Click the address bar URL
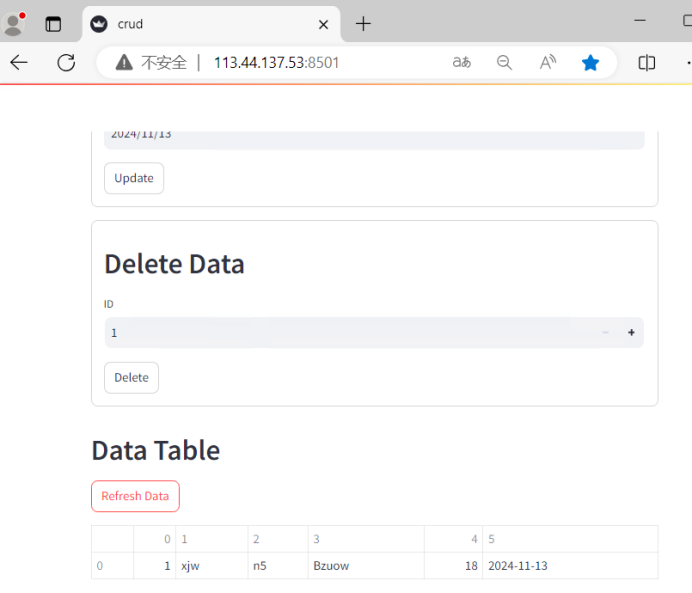This screenshot has height=593, width=692. (x=277, y=63)
